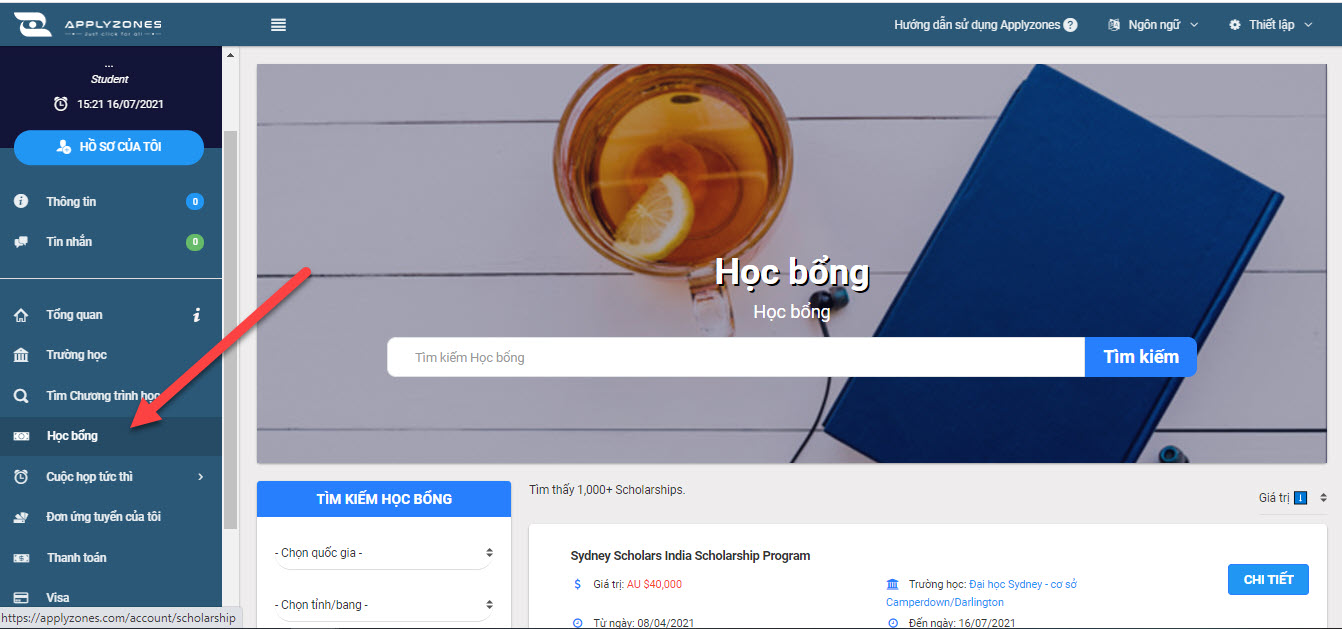Click the Tìm kiếm Học bổng search field
Image resolution: width=1342 pixels, height=629 pixels.
click(736, 357)
